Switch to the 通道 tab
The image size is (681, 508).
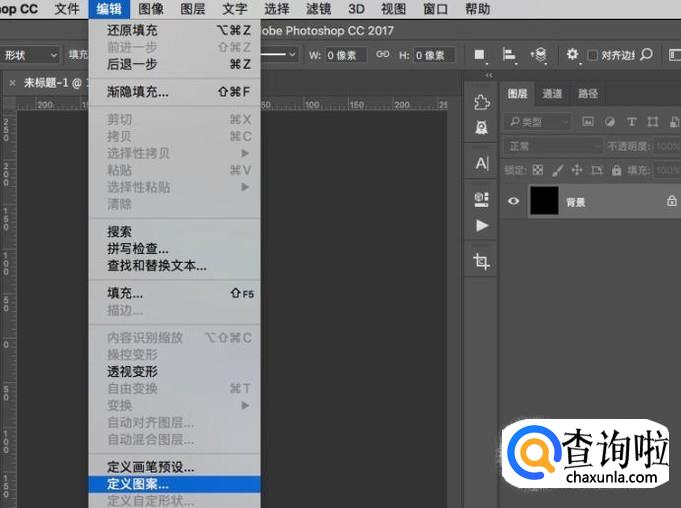[552, 94]
